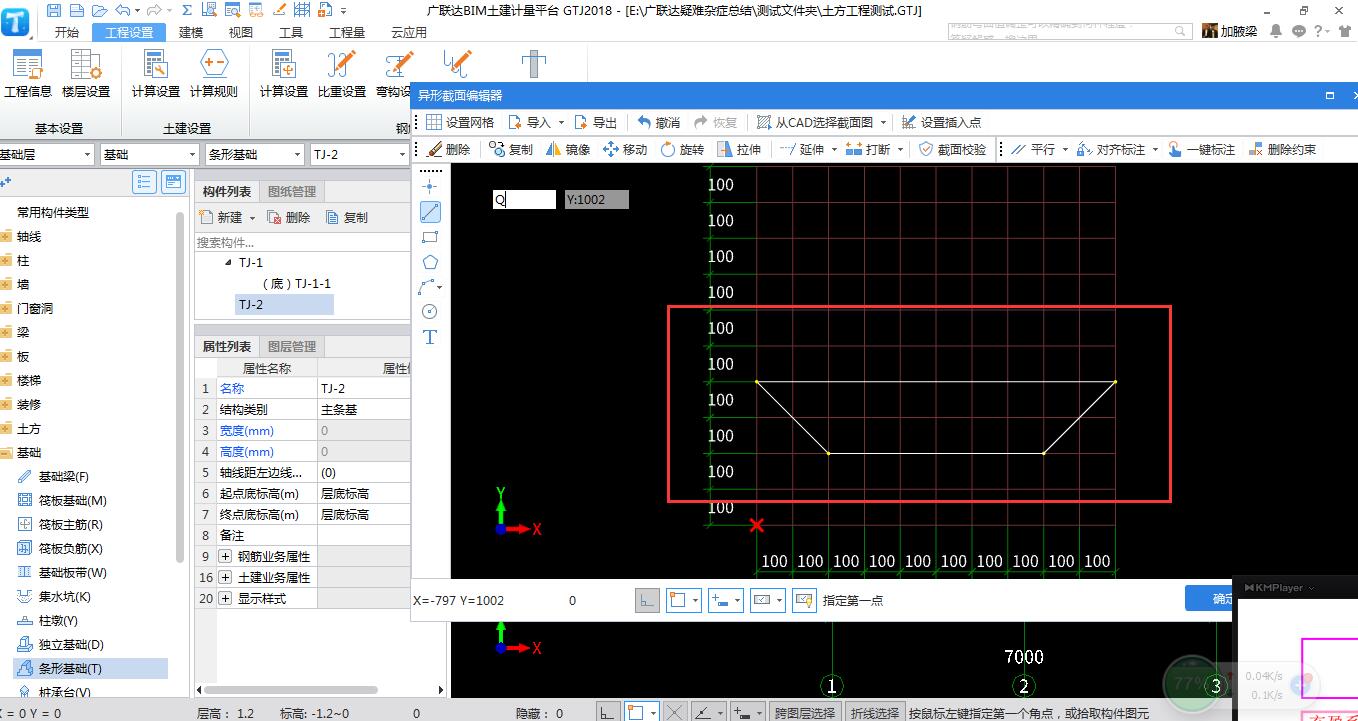Select the 旋转 rotate tool
Image resolution: width=1358 pixels, height=721 pixels.
coord(682,149)
